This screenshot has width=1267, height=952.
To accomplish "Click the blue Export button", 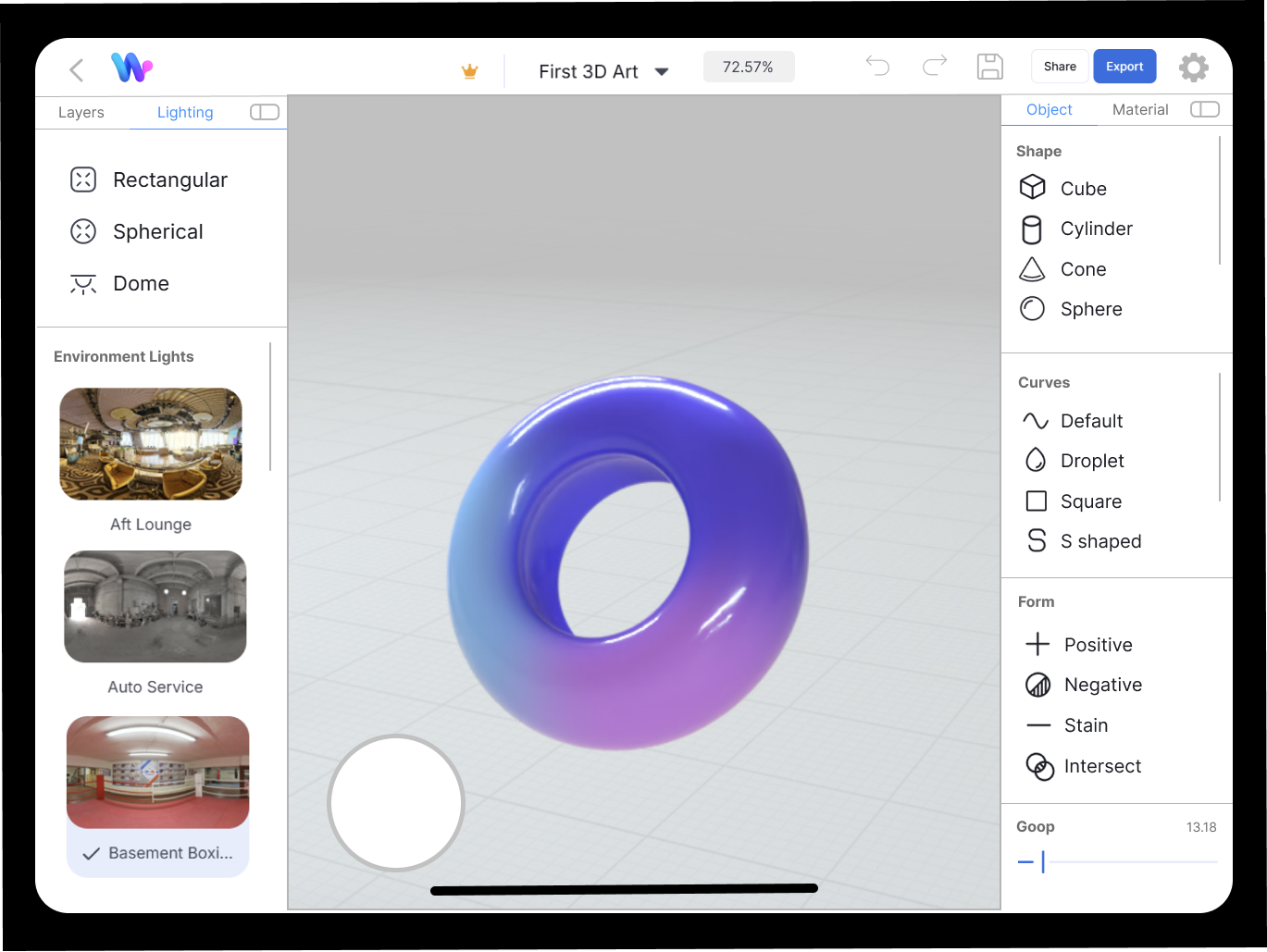I will pyautogui.click(x=1124, y=67).
